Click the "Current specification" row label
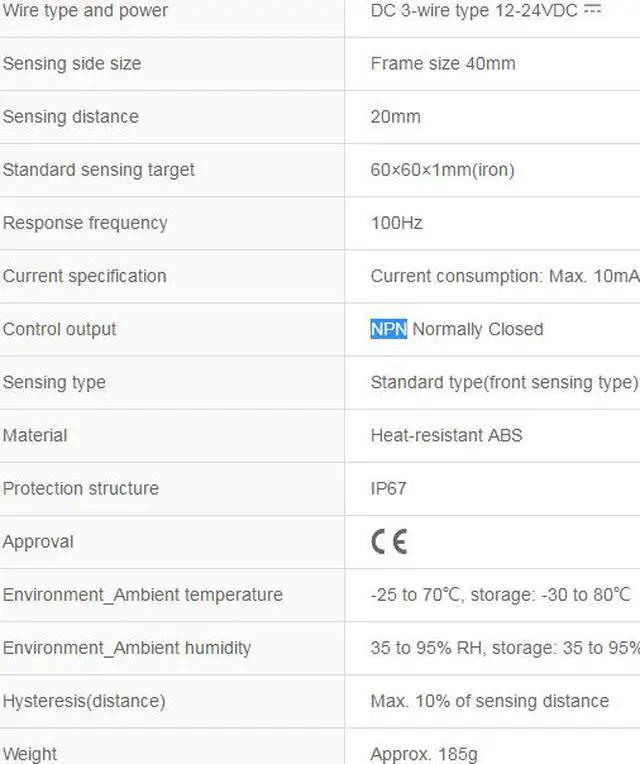The width and height of the screenshot is (640, 764). tap(84, 276)
